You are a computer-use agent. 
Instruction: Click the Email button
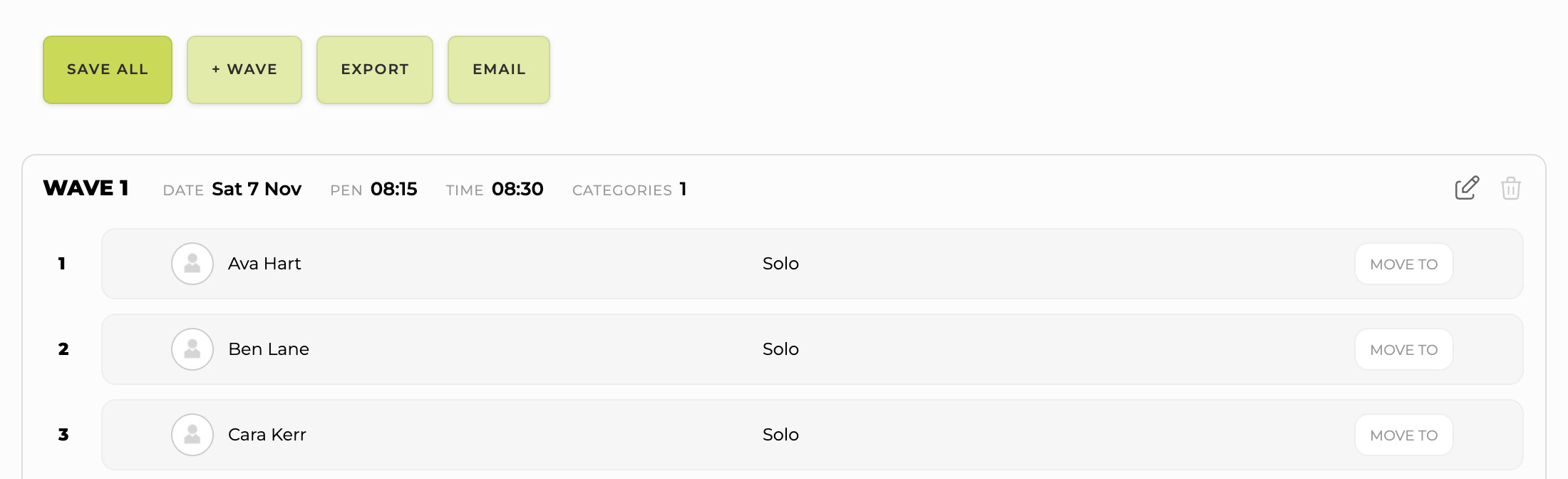pos(499,70)
